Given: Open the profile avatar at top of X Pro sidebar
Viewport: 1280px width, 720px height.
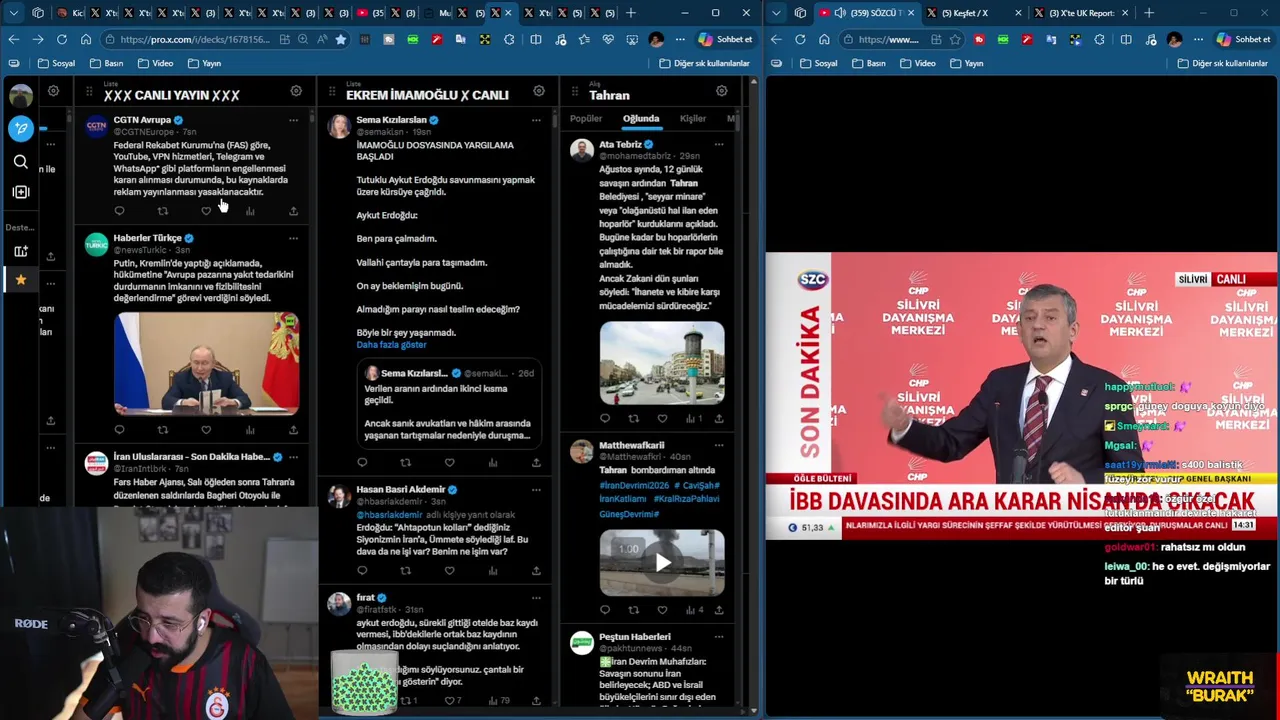Looking at the screenshot, I should click(21, 95).
